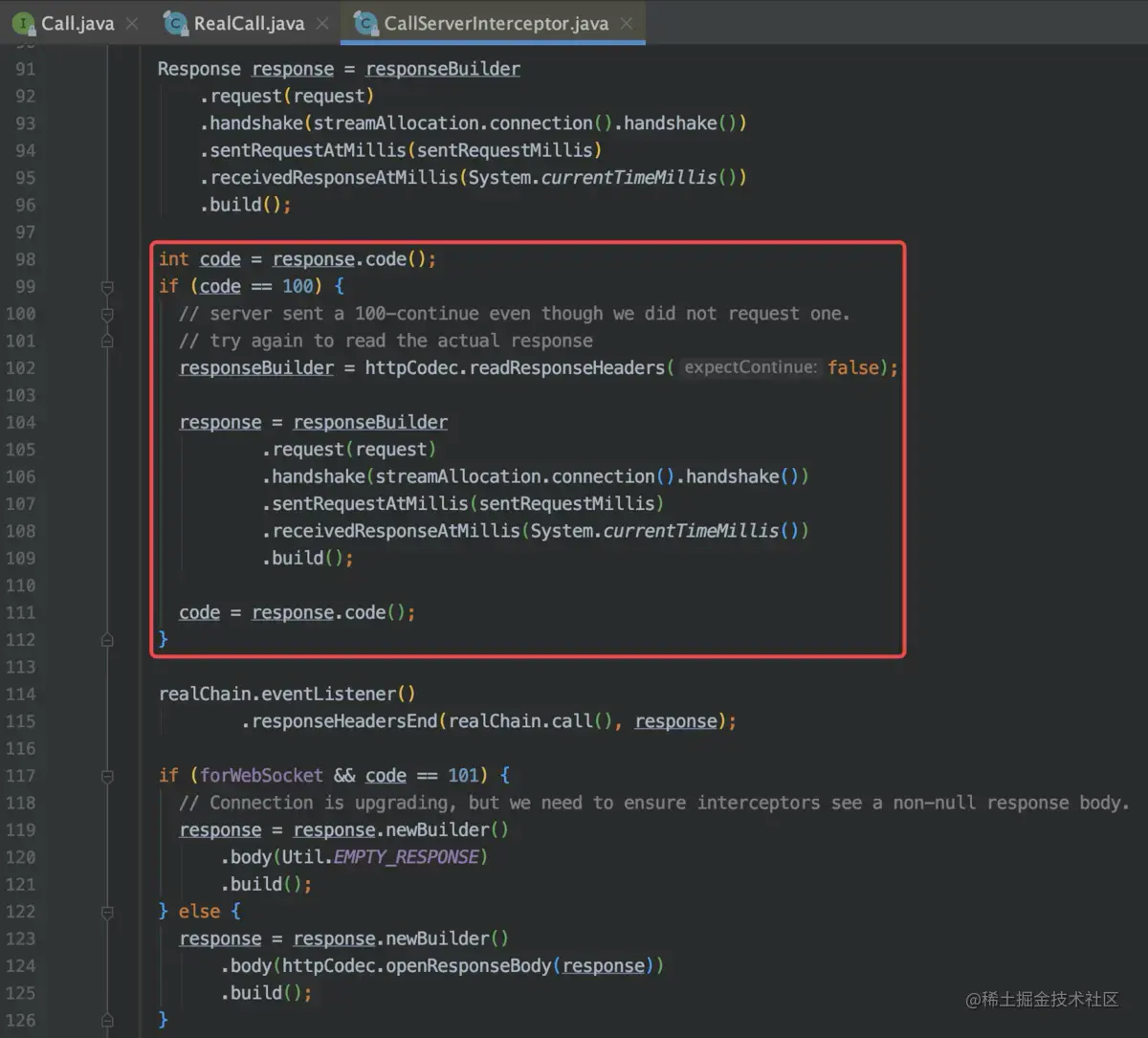Select the CallServerInterceptor.java tab

[x=495, y=23]
